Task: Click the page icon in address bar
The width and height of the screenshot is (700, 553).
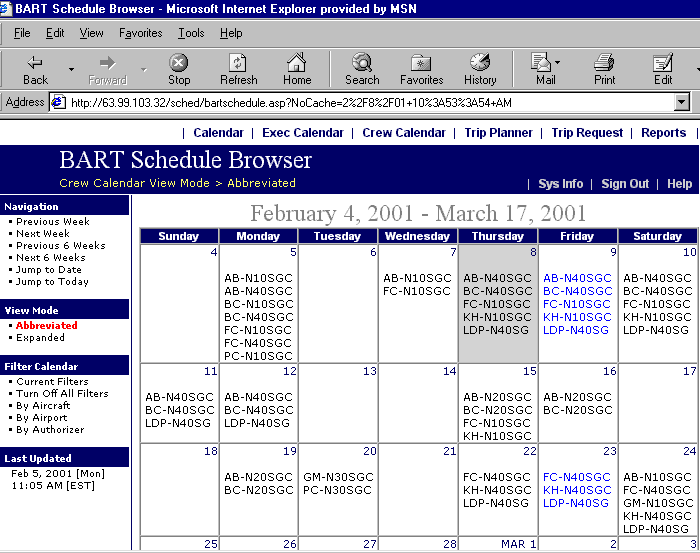Action: (58, 103)
